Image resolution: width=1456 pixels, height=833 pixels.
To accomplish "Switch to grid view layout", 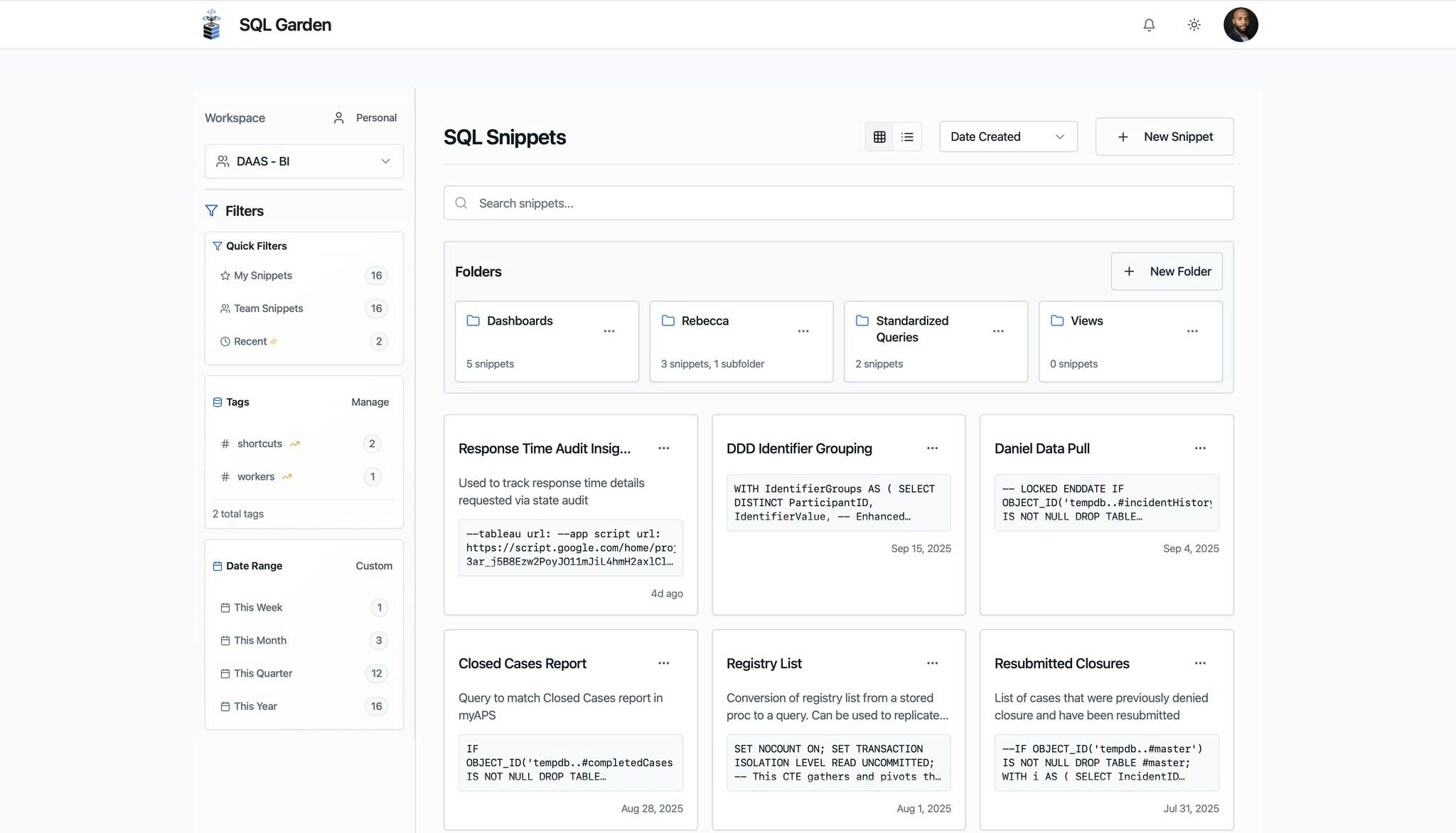I will (x=879, y=136).
